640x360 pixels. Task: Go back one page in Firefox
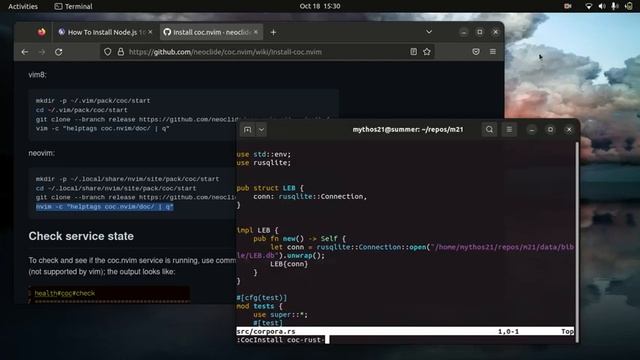[x=25, y=52]
